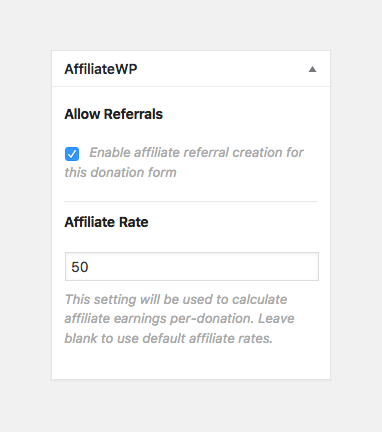Click the divider line above Affiliate Rate
Screen dimensions: 382x432
coord(191,201)
